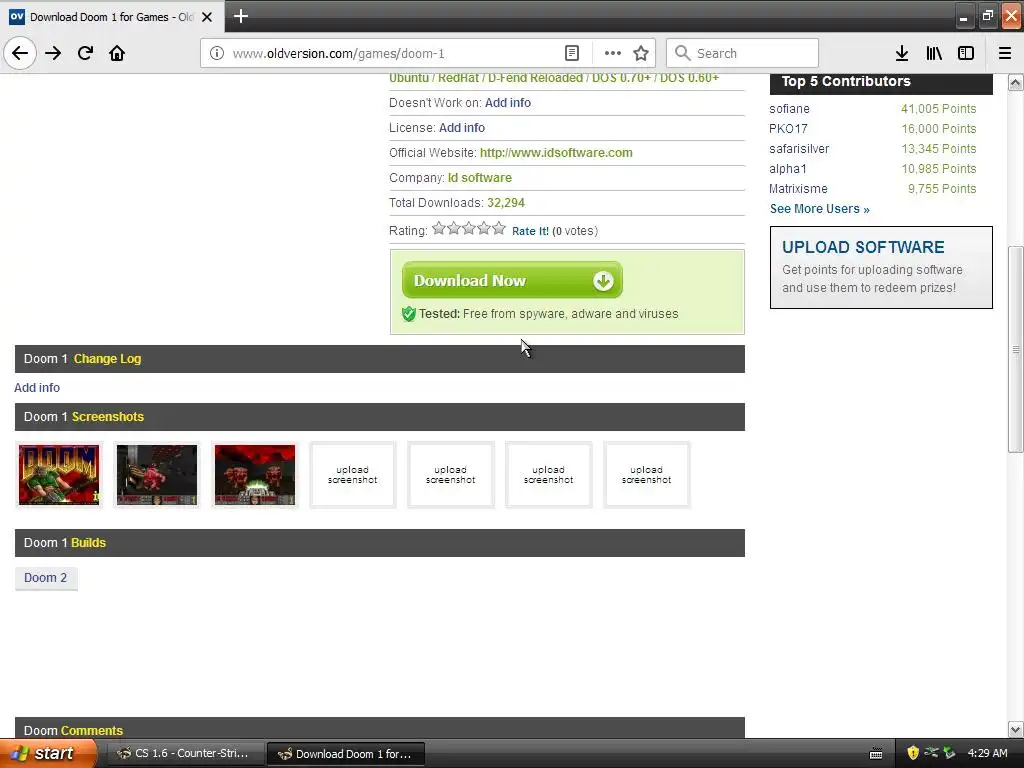The width and height of the screenshot is (1024, 768).
Task: Close the Download Doom 1 tab
Action: point(207,17)
